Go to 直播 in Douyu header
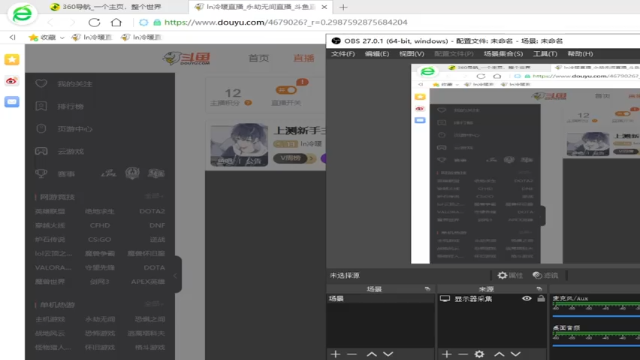 (304, 58)
